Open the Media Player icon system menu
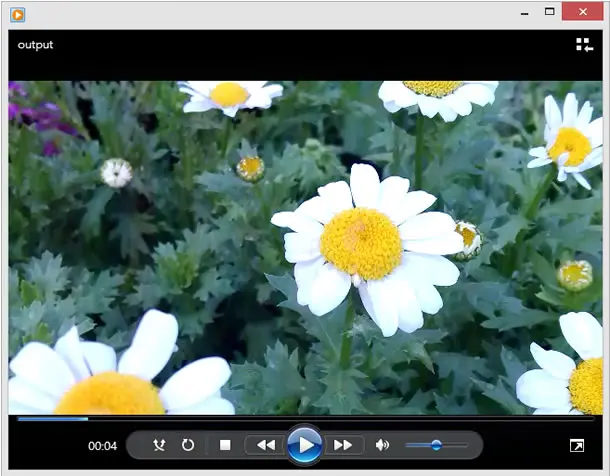Screen dimensions: 610x476 (18, 15)
